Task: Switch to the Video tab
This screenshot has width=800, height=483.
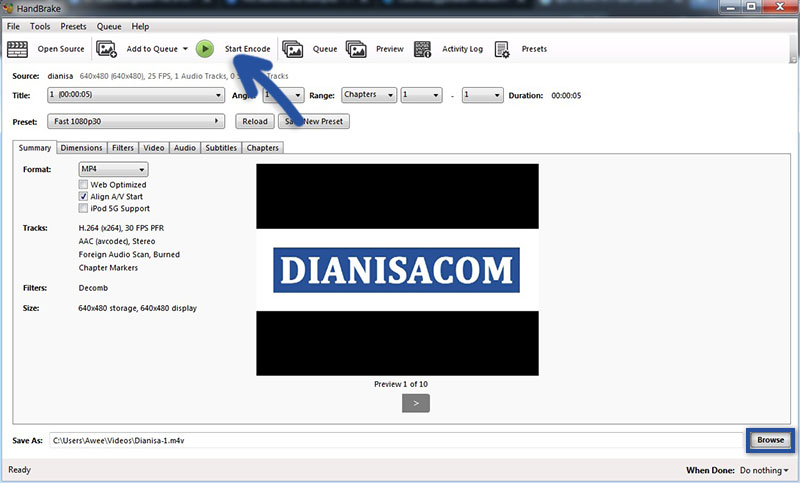Action: tap(154, 148)
